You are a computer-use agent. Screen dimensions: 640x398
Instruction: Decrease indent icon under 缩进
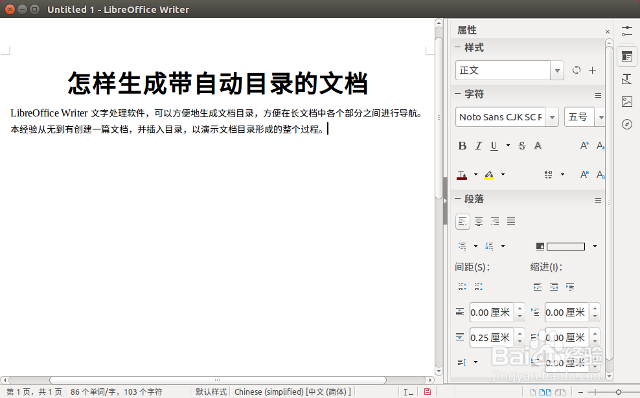554,287
